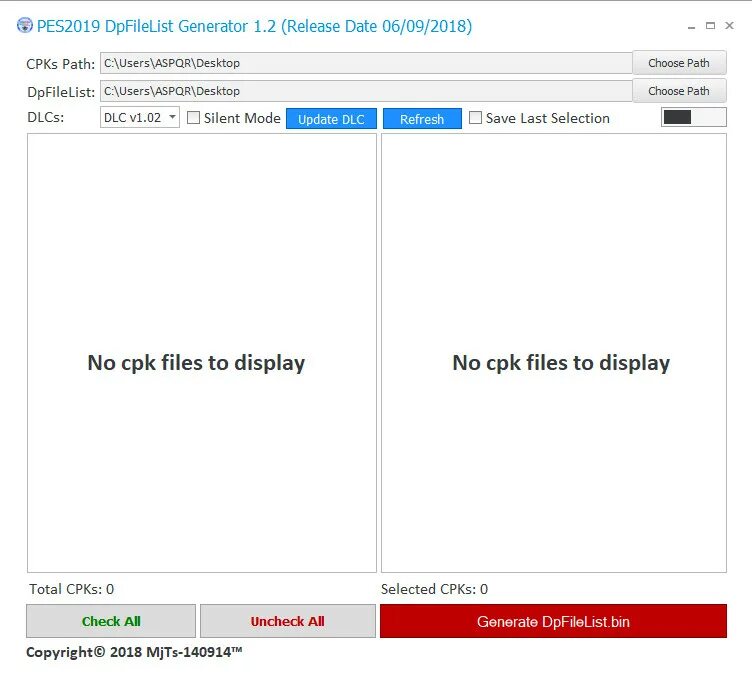Tick the Save Last Selection checkbox
The image size is (752, 681).
[x=475, y=118]
